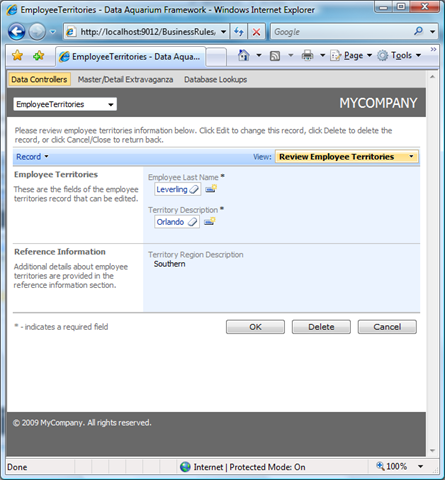Click the RSS feeds icon
The image size is (445, 480).
coord(275,56)
